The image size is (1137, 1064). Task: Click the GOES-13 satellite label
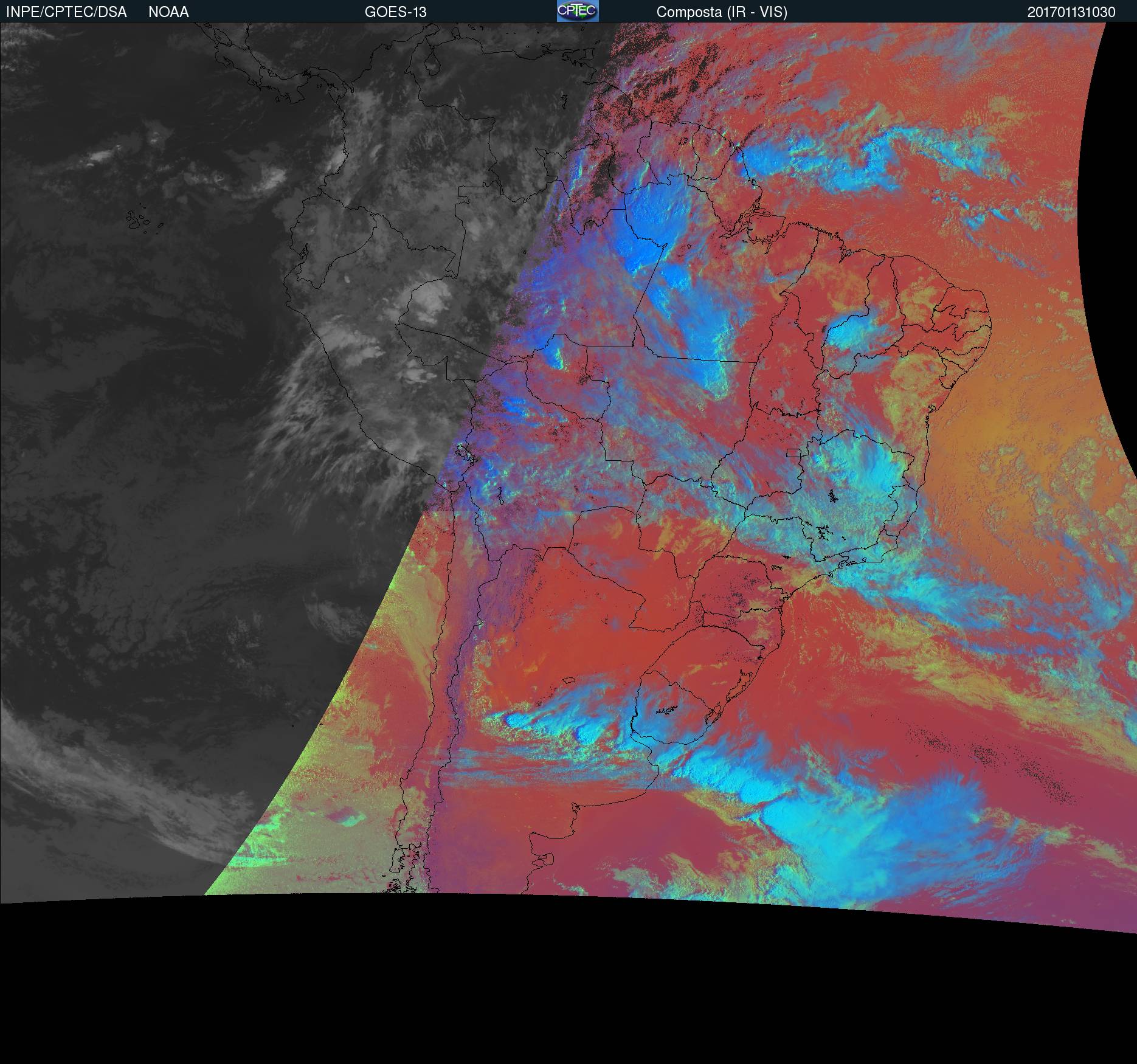[395, 12]
